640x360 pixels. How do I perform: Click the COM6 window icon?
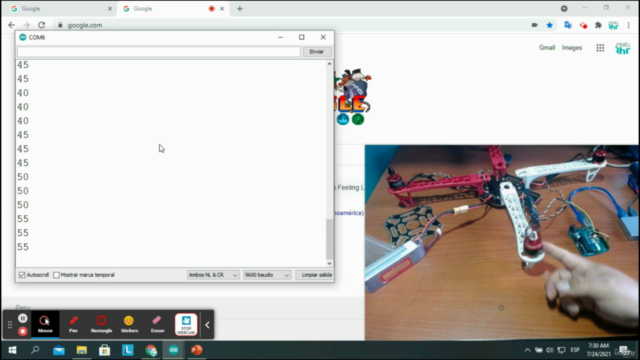click(23, 37)
